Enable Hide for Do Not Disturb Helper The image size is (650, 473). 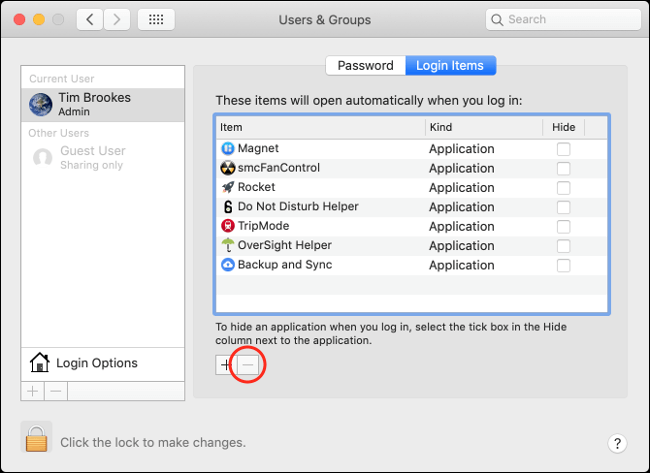tap(563, 207)
